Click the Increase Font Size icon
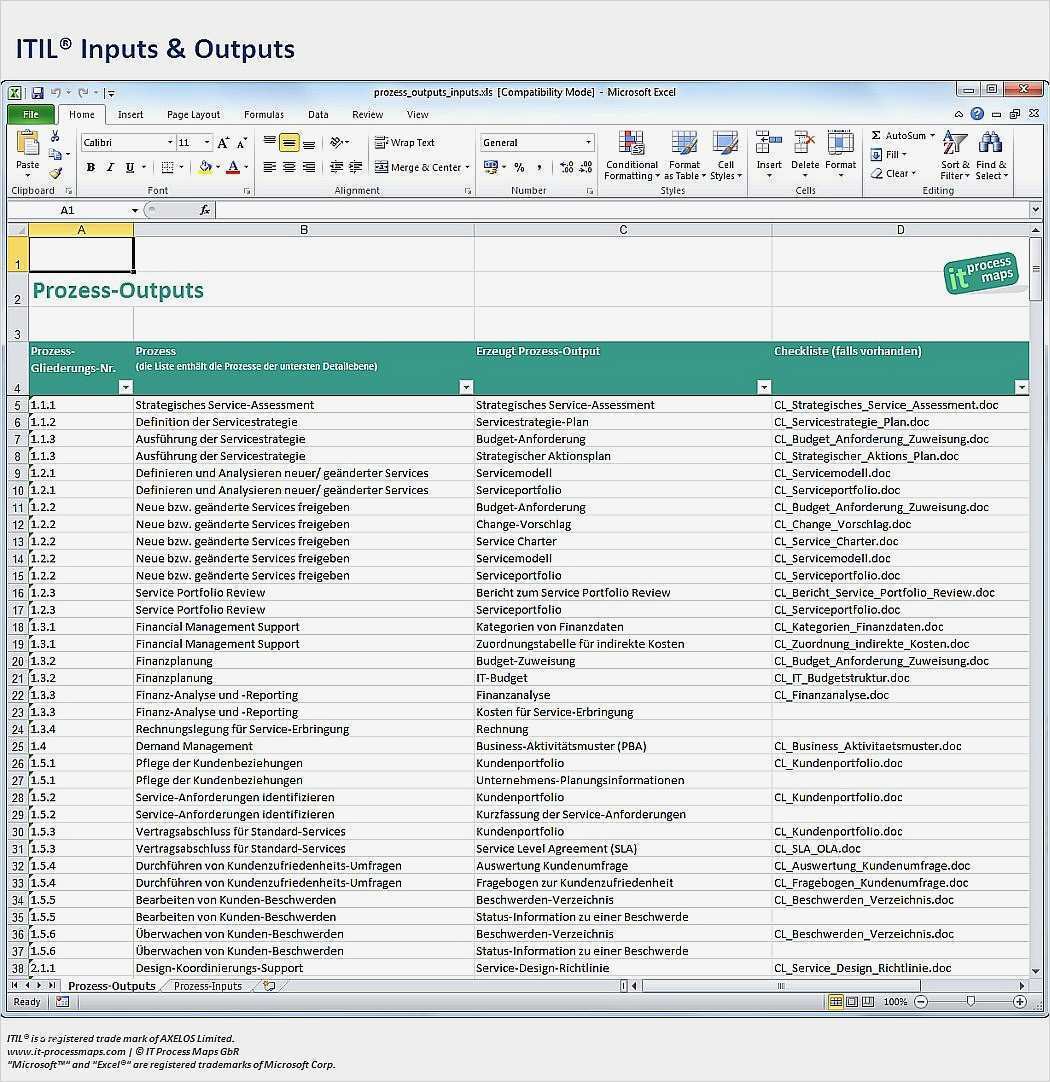This screenshot has height=1082, width=1050. click(x=223, y=143)
